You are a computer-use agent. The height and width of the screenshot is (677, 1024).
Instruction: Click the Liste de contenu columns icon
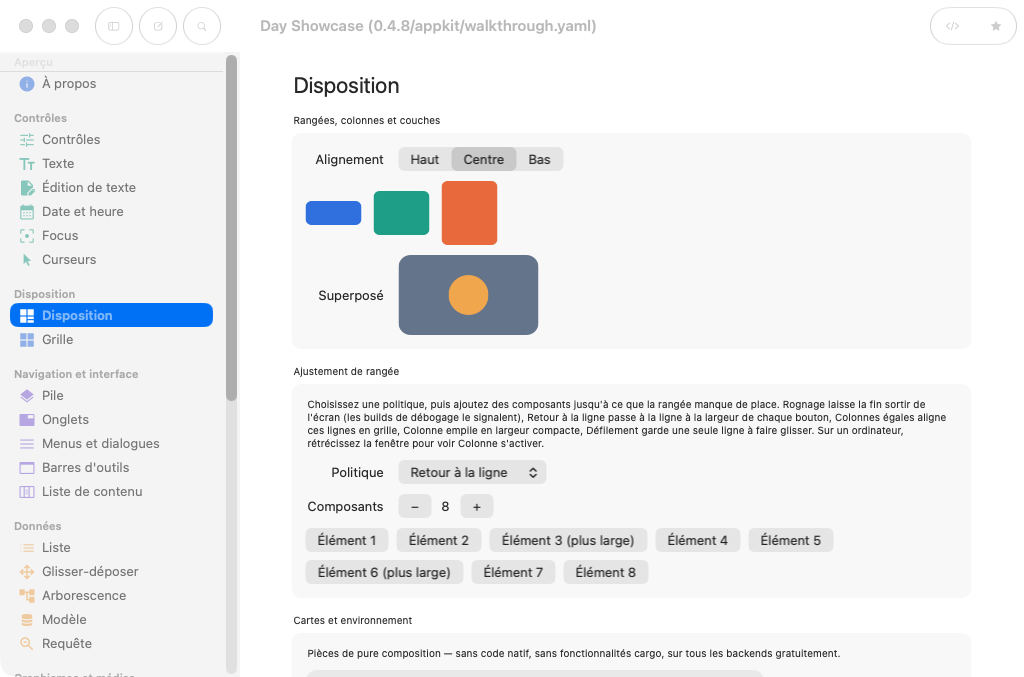click(x=27, y=492)
